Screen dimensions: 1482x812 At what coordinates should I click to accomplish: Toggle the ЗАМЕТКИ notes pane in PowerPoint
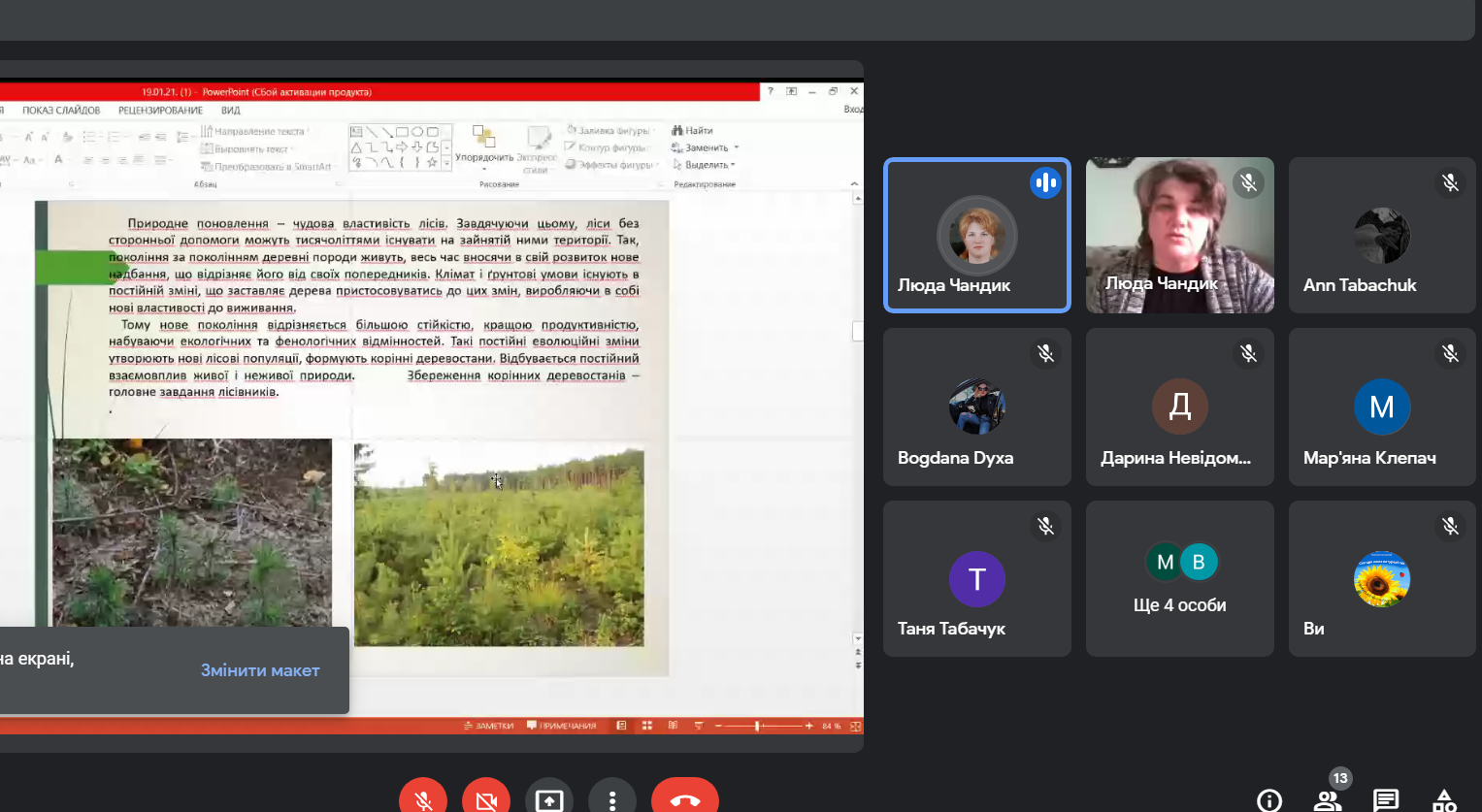(489, 726)
